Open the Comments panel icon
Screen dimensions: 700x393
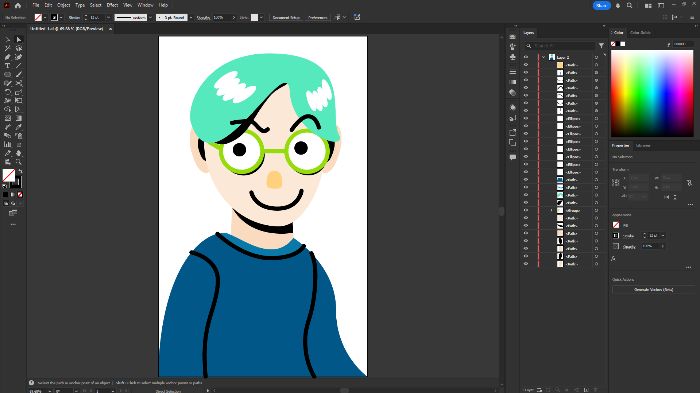[512, 157]
